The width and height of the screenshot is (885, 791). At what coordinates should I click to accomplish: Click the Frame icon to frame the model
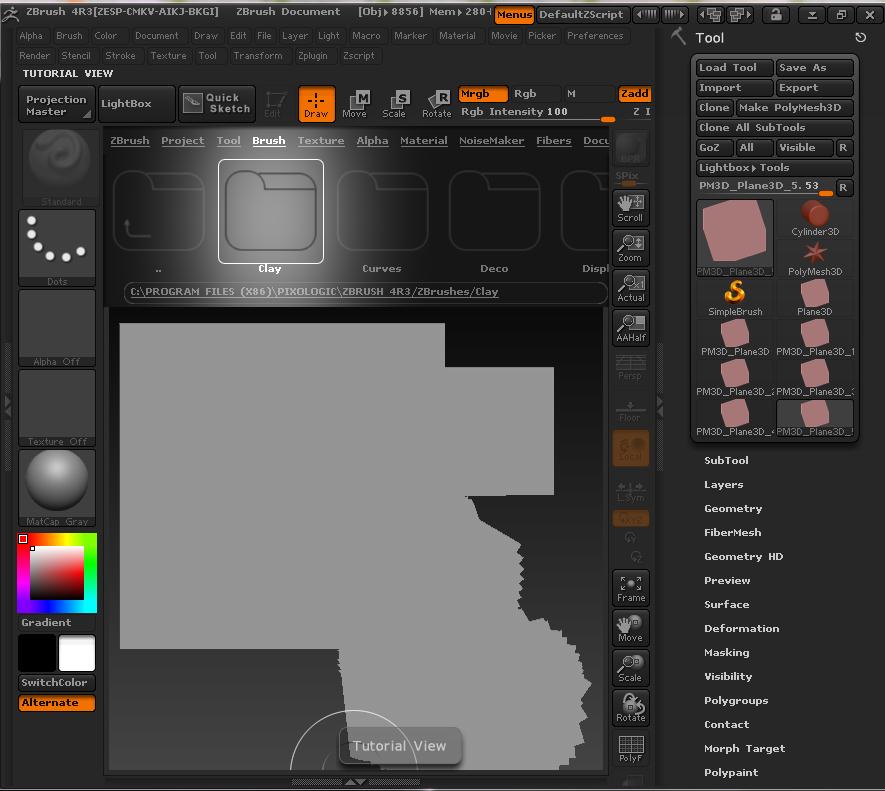pos(630,588)
